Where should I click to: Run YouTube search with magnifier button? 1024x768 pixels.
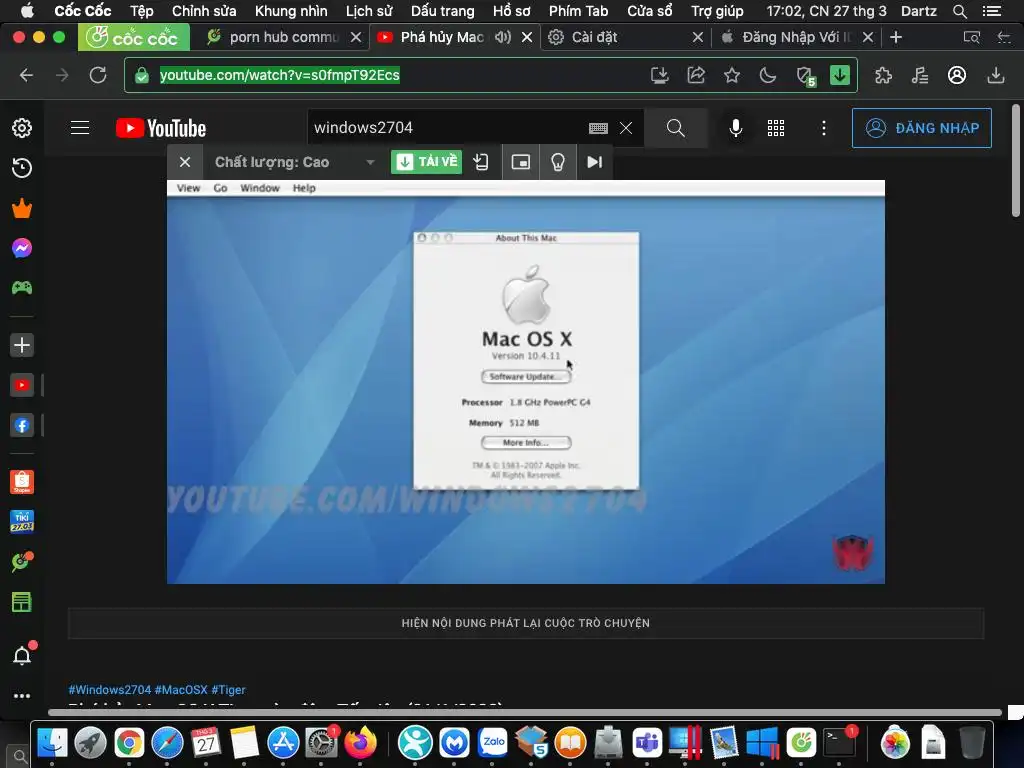(676, 128)
